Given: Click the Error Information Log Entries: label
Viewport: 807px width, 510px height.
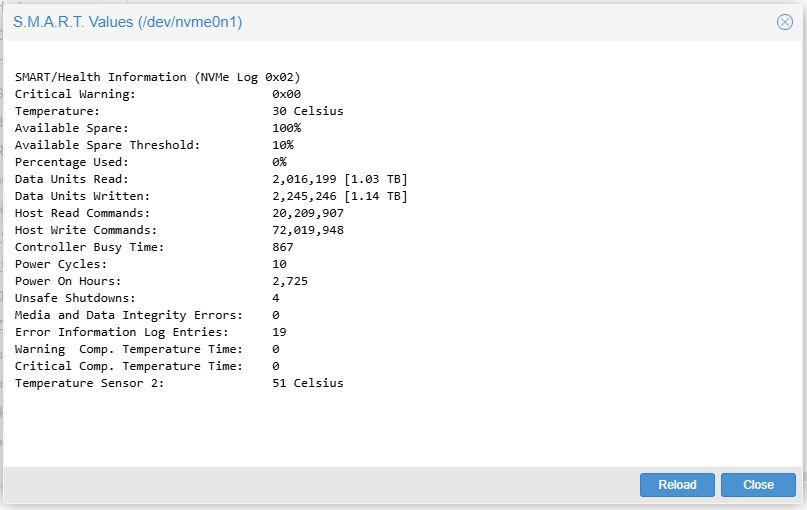Looking at the screenshot, I should (121, 332).
